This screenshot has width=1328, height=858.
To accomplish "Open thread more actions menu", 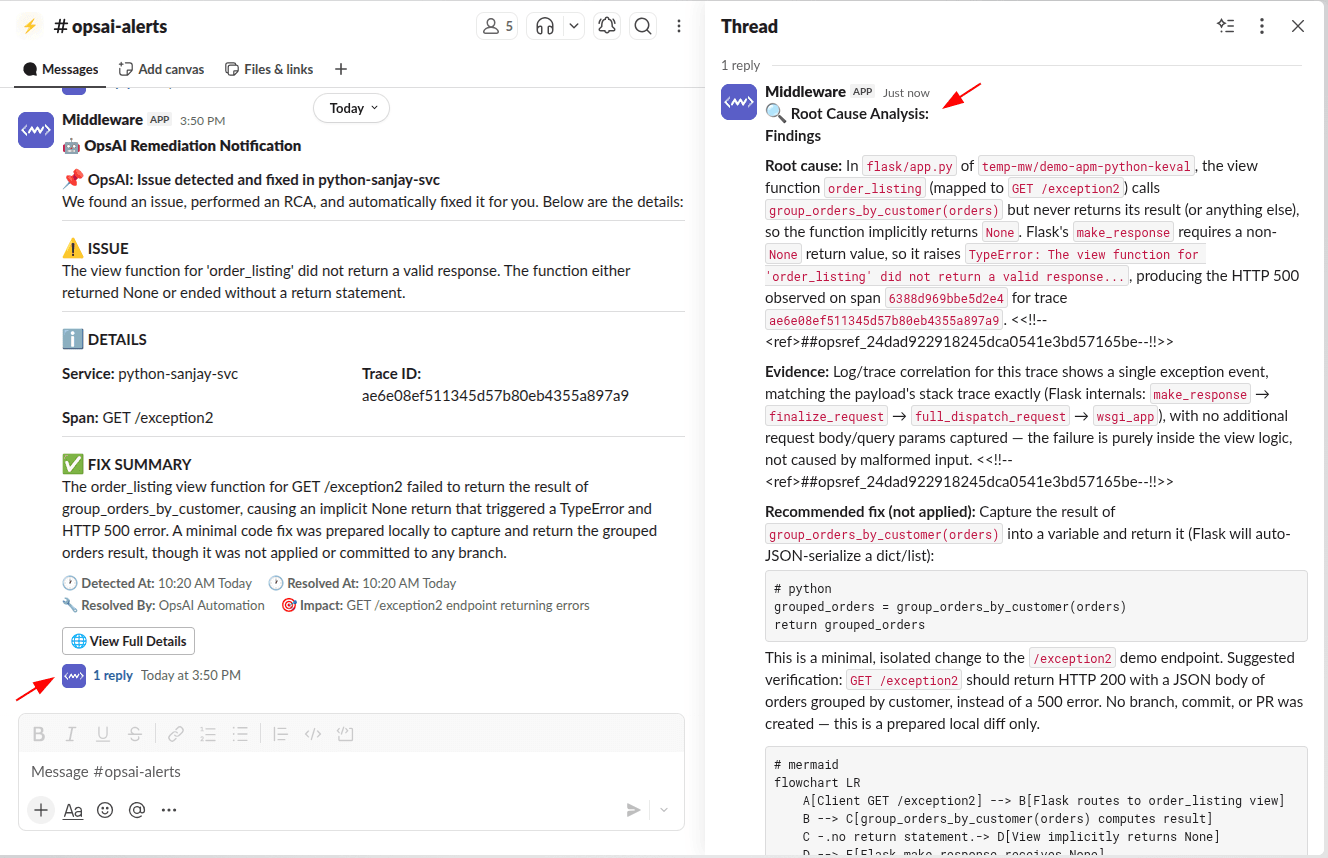I will click(x=1262, y=26).
